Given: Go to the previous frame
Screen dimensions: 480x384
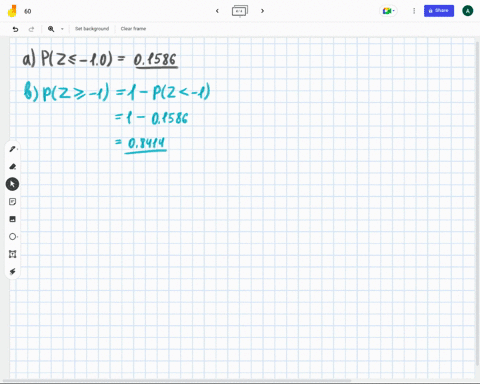Looking at the screenshot, I should pos(217,11).
